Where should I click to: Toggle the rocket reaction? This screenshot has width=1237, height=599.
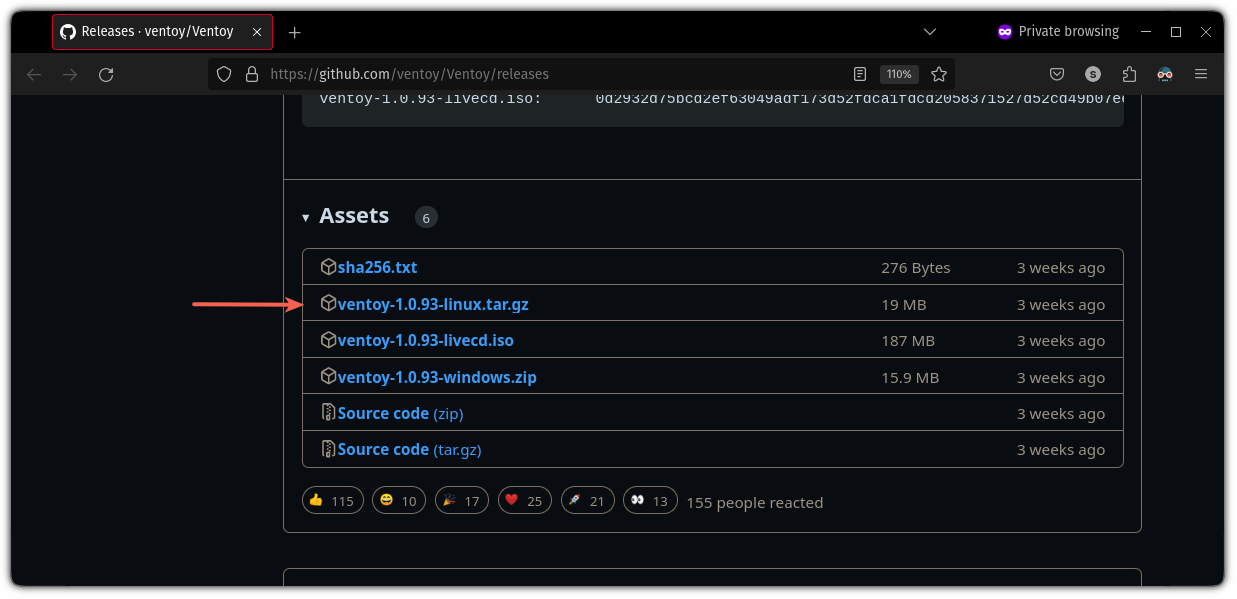point(587,500)
